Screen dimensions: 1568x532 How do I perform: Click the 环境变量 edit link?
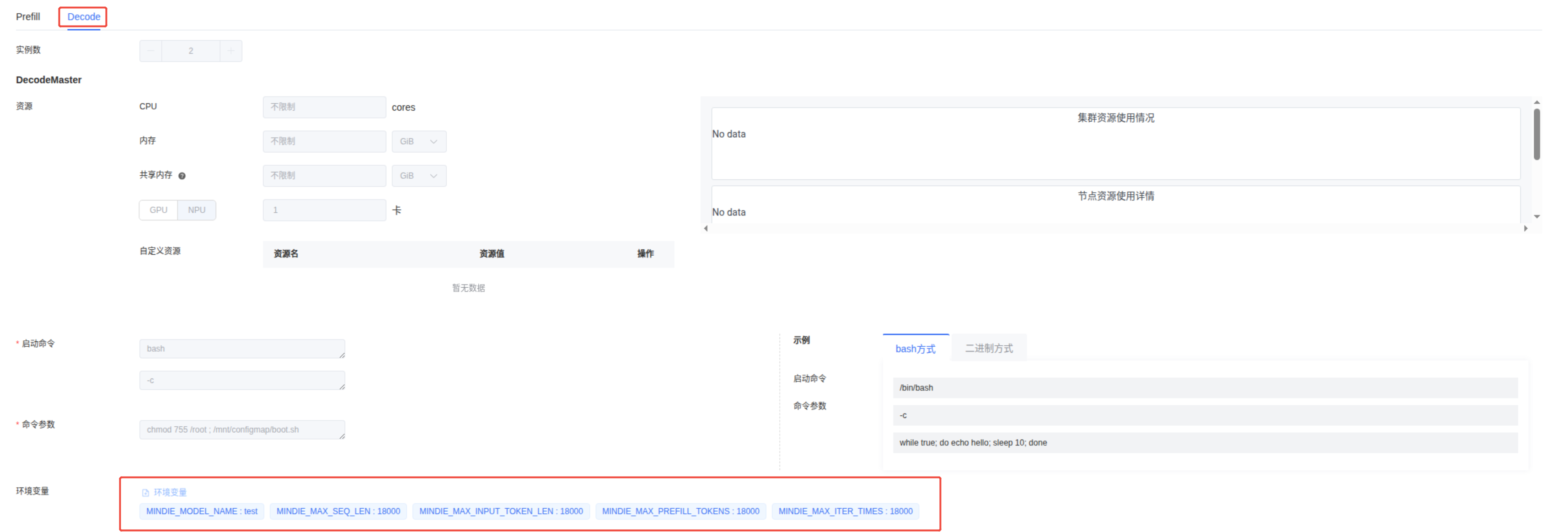point(170,493)
